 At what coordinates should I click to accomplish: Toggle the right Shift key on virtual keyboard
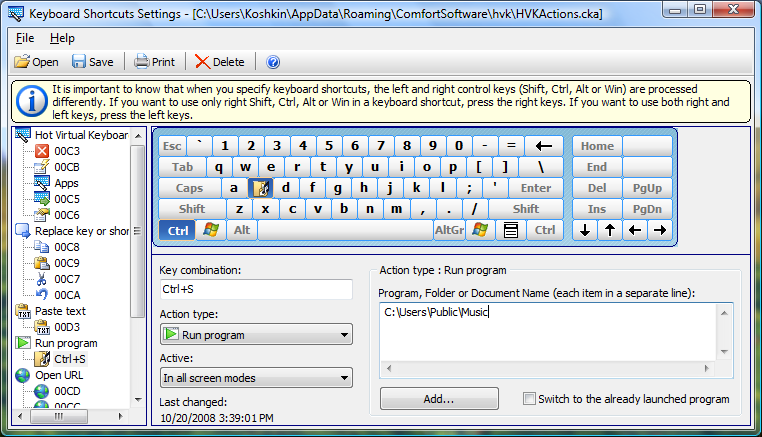[x=526, y=209]
